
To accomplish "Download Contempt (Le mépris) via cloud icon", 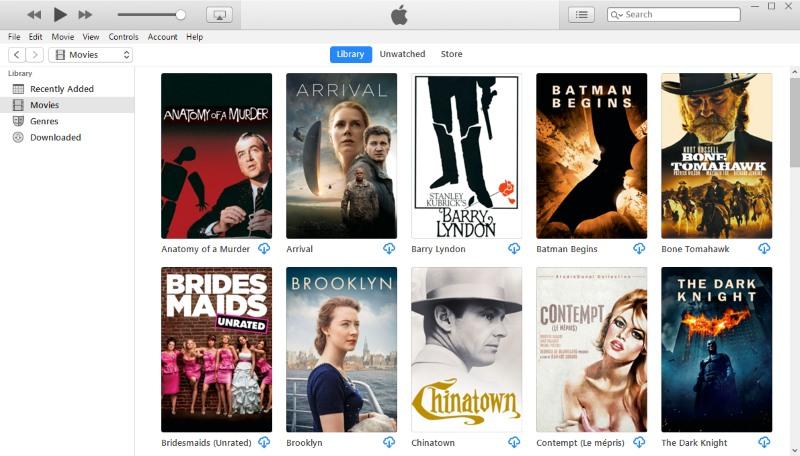I will (639, 442).
